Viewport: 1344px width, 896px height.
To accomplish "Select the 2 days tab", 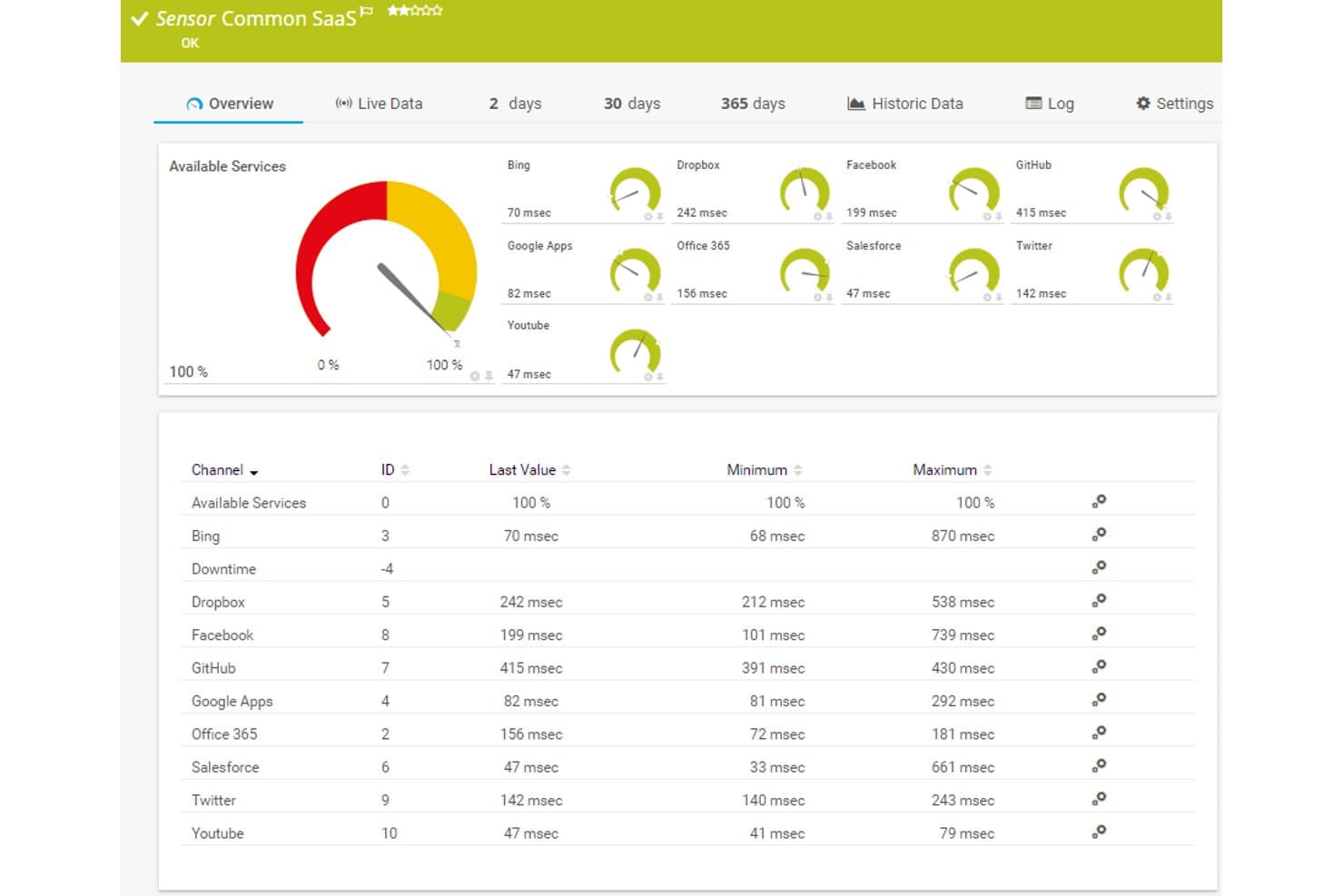I will (515, 103).
